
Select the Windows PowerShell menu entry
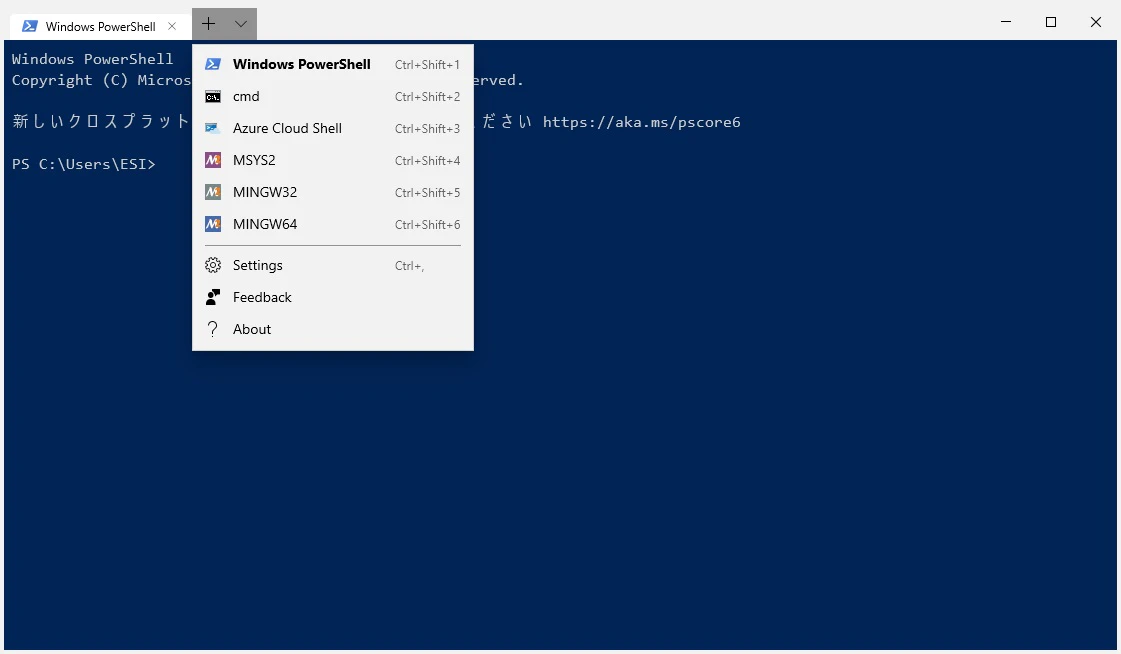click(332, 64)
